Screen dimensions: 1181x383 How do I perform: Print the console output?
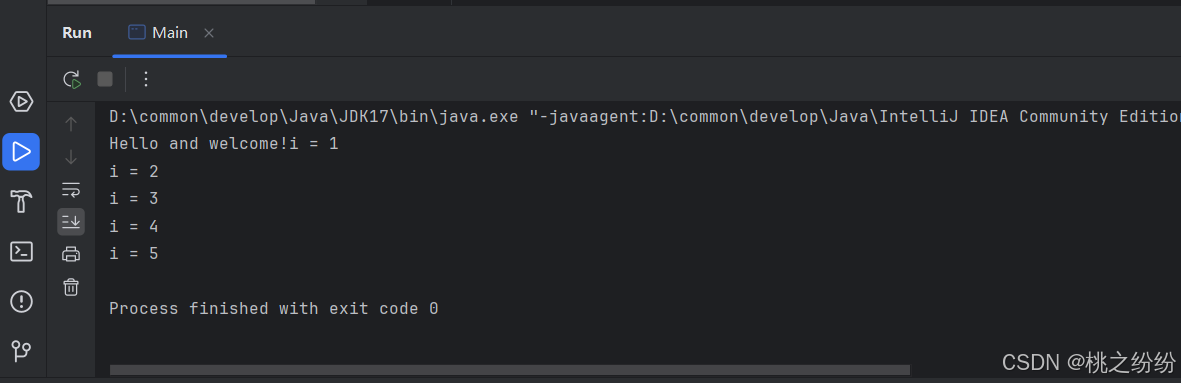click(71, 254)
